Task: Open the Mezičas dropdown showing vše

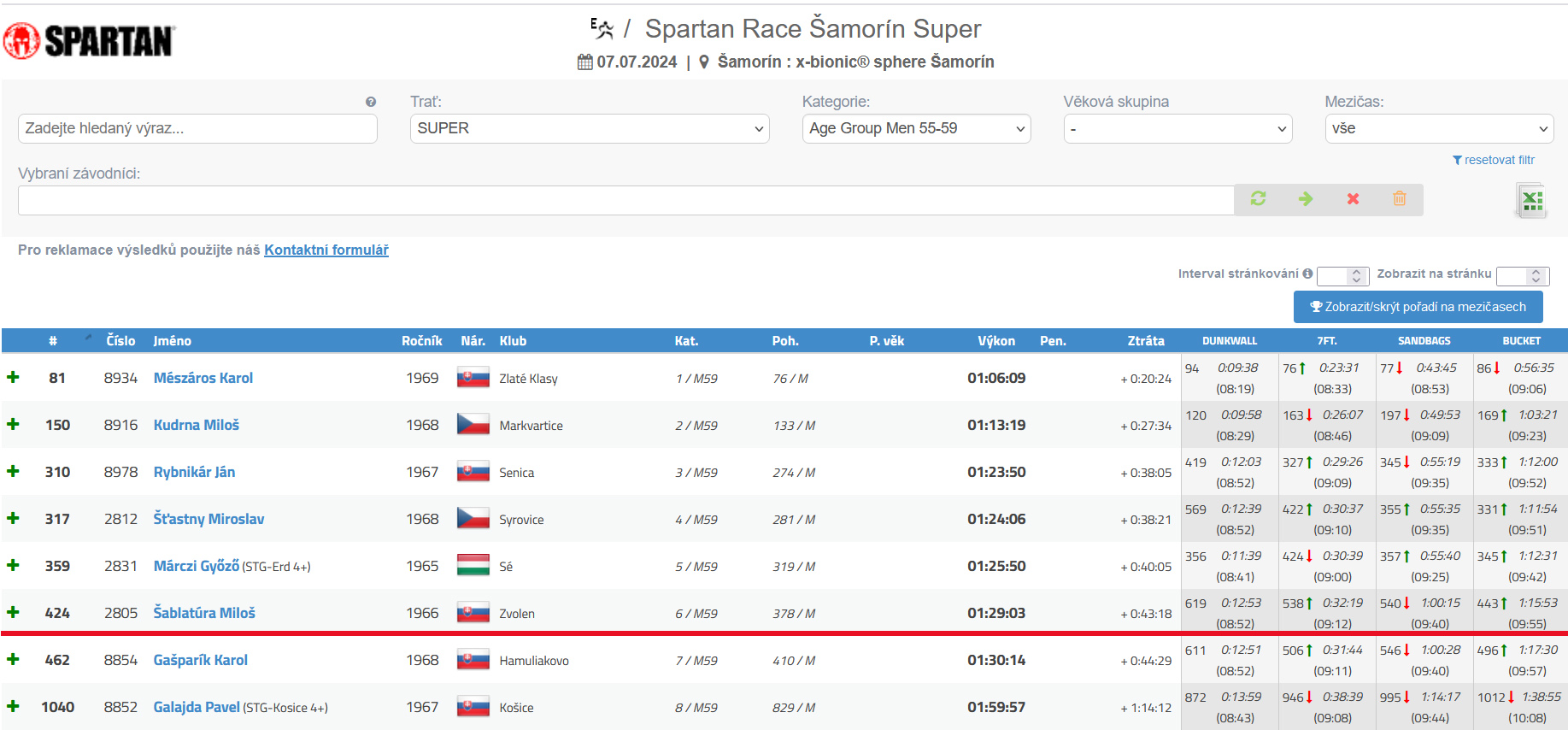Action: (x=1439, y=128)
